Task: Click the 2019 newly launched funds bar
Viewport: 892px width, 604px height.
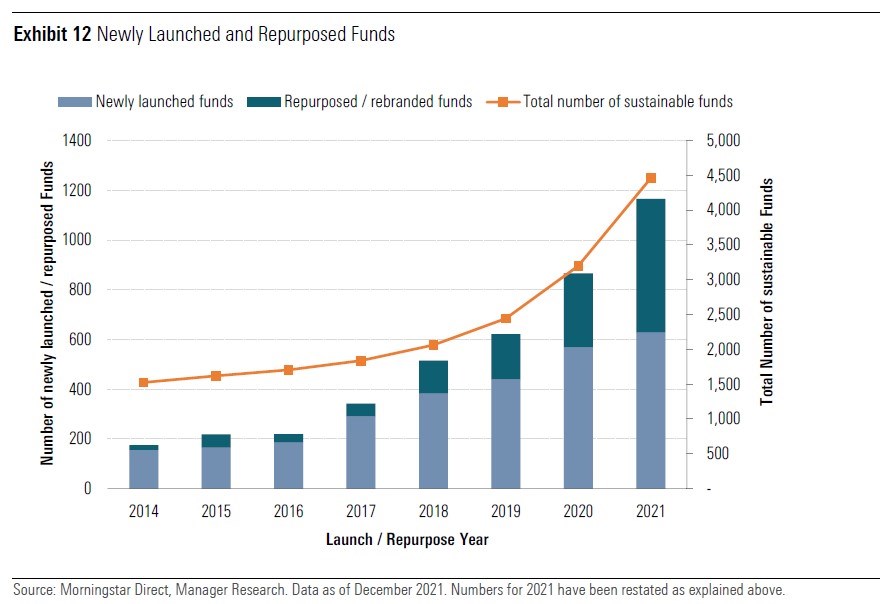Action: 505,433
